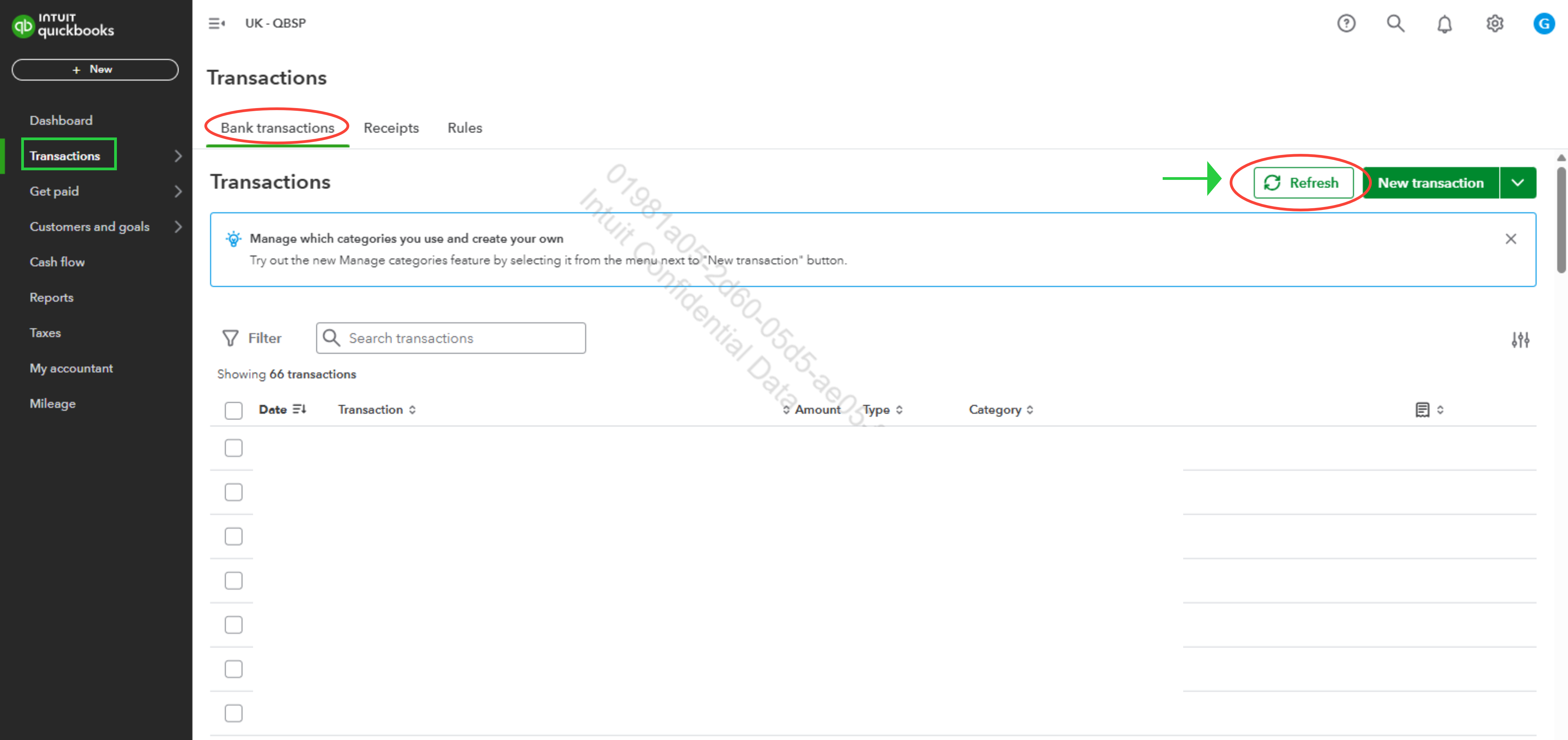Viewport: 1568px width, 740px height.
Task: Check the first transaction row checkbox
Action: (x=233, y=448)
